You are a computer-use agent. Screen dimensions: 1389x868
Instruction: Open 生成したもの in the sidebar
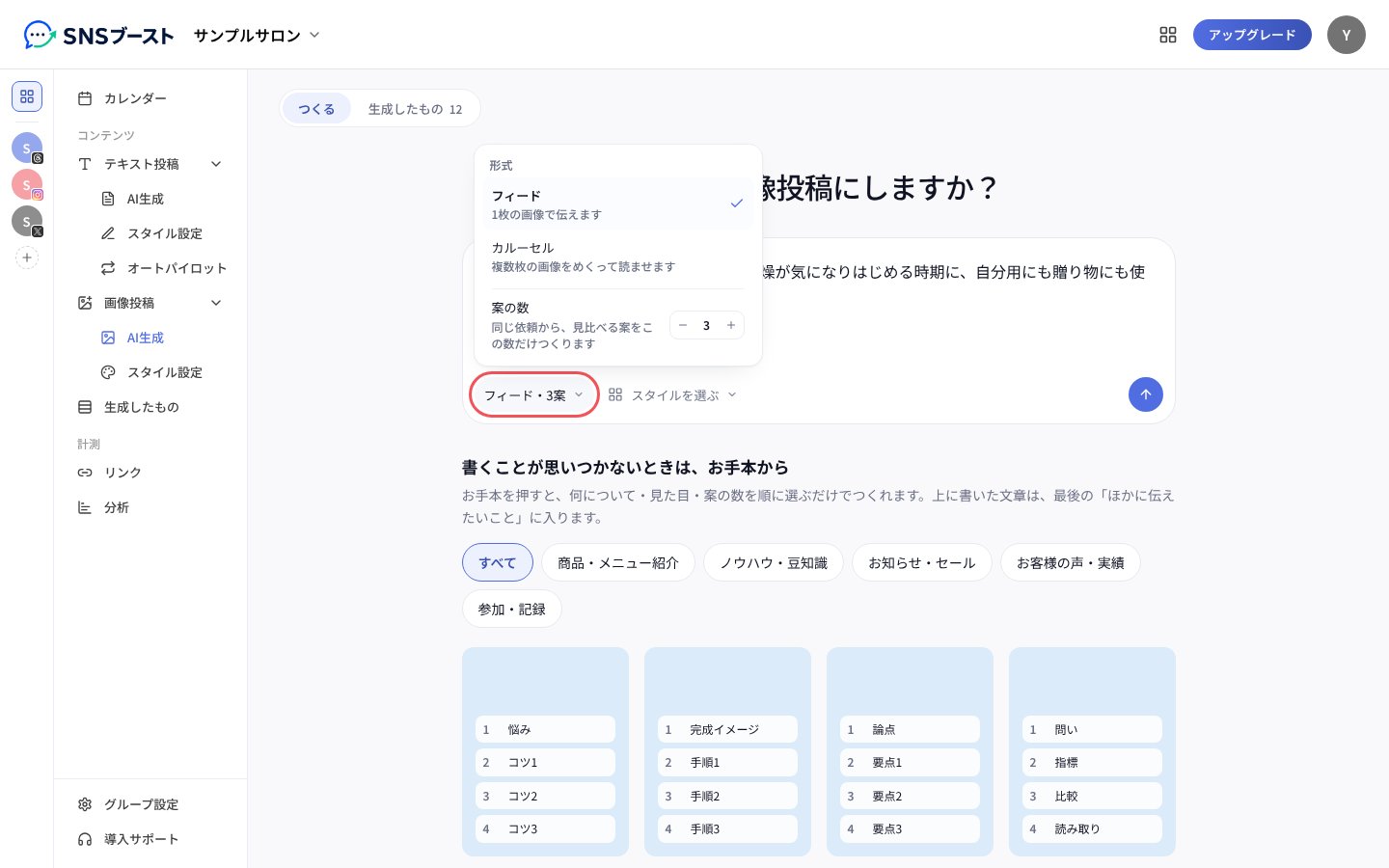pos(150,407)
